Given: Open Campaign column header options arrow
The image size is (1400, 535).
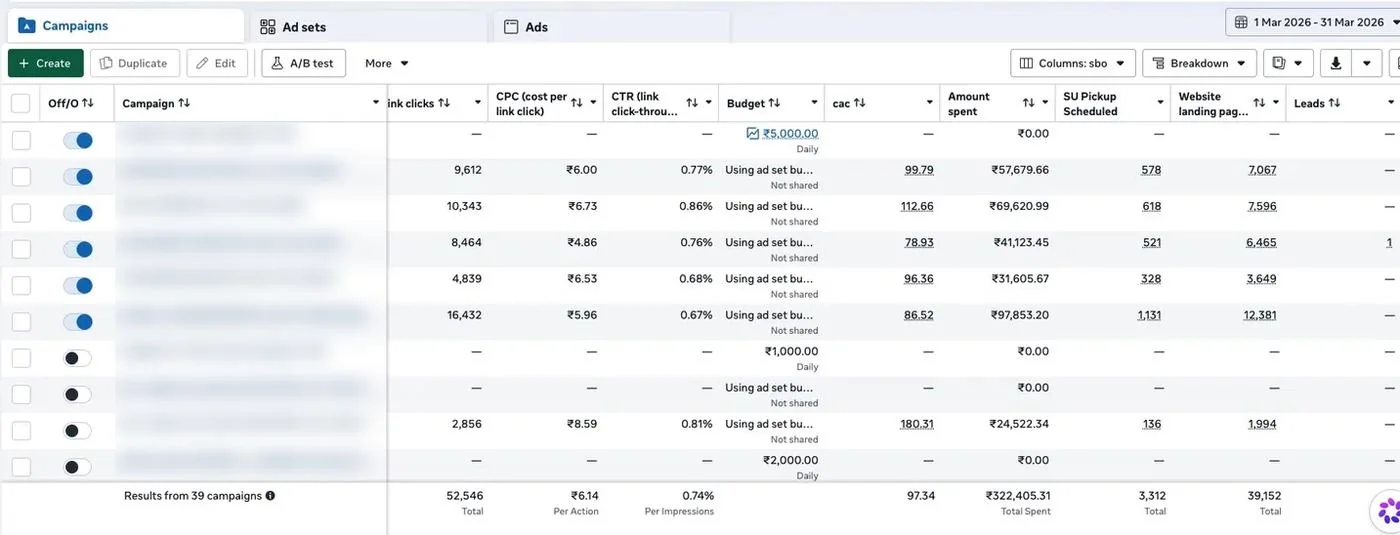Looking at the screenshot, I should [x=375, y=103].
